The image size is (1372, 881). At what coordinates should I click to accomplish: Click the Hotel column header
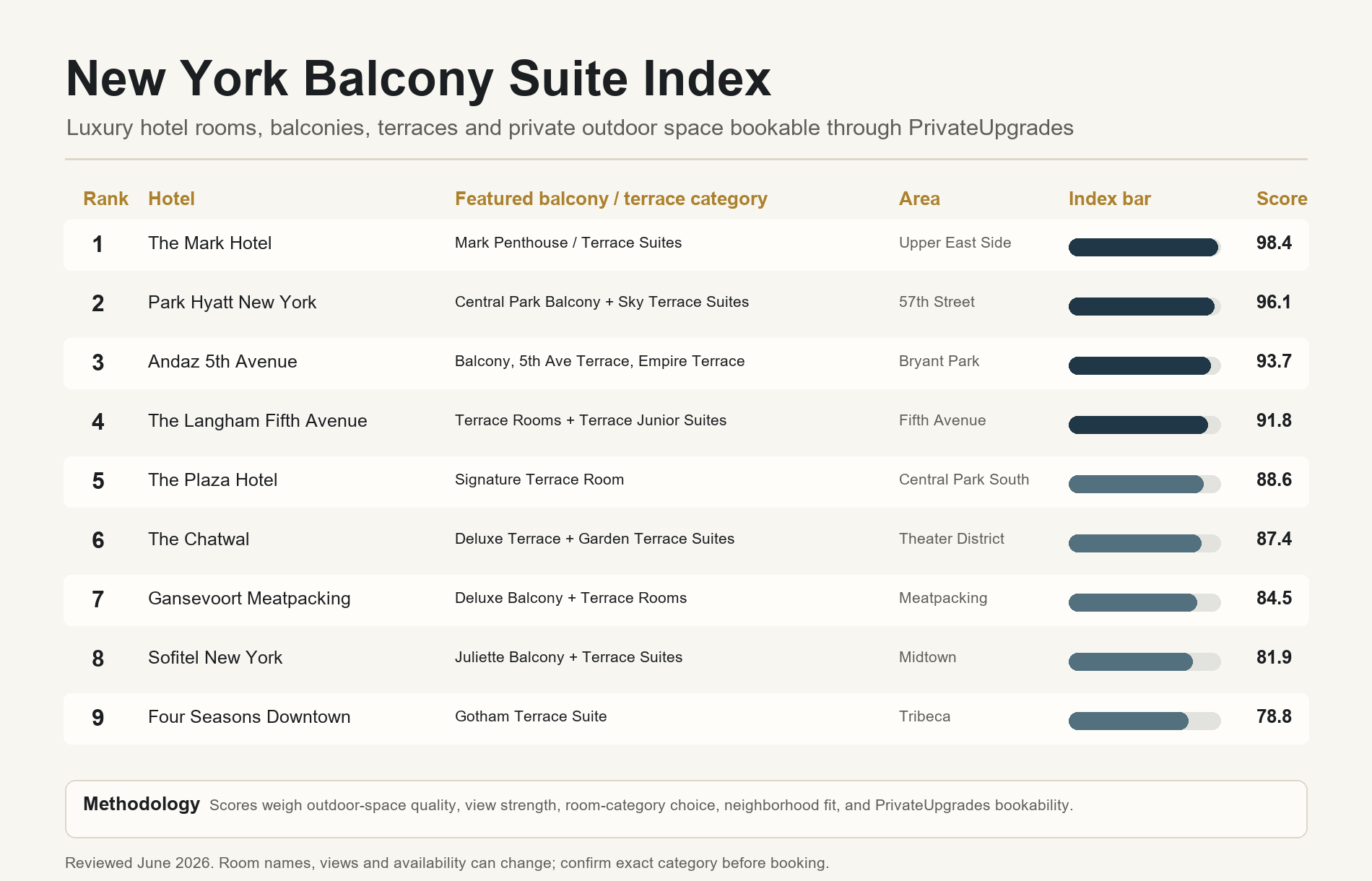[171, 199]
